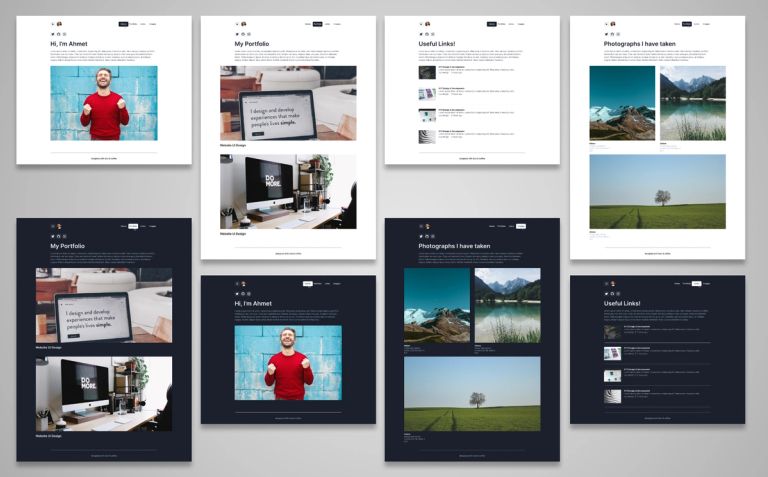The image size is (768, 477).
Task: Open DO MORE iMac image on dark Portfolio page
Action: pos(104,394)
